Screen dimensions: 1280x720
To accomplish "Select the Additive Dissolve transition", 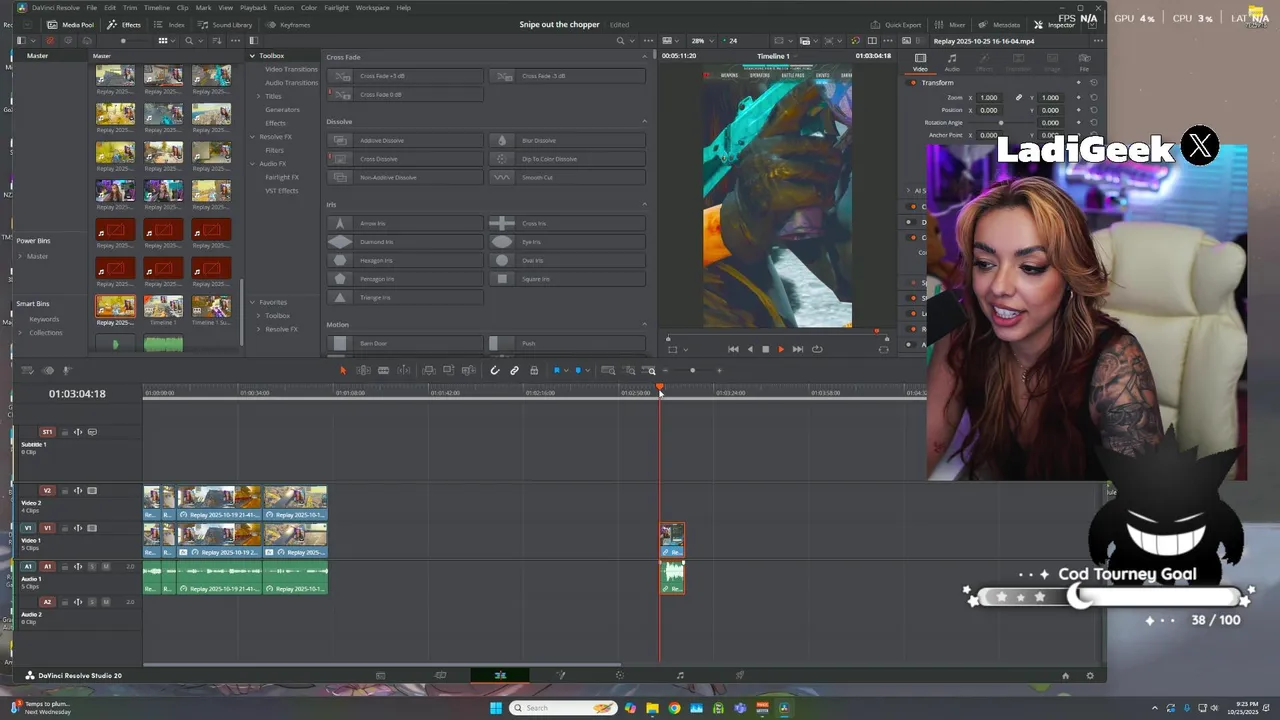I will 406,141.
